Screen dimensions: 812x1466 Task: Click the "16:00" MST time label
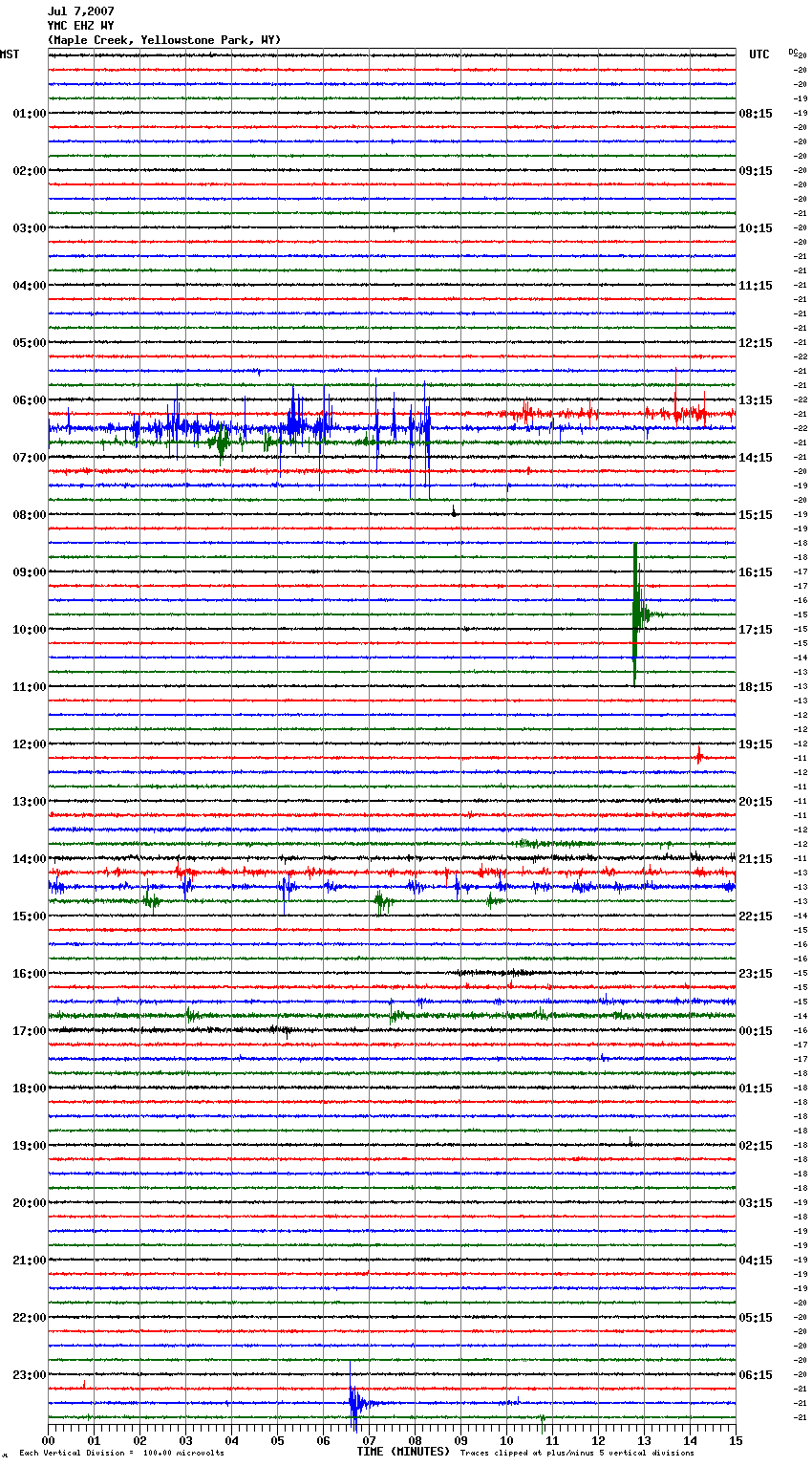tap(30, 974)
